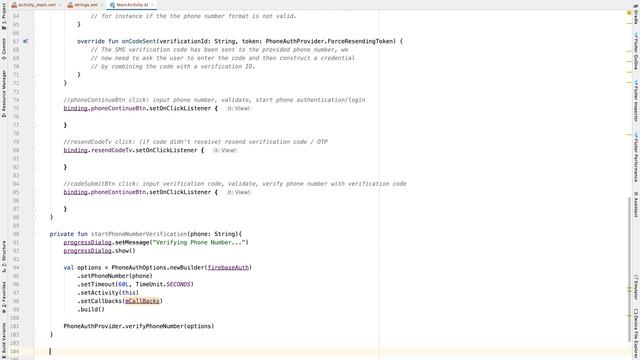Click the yellow inspection warning indicator
640x360 pixels.
pyautogui.click(x=629, y=13)
